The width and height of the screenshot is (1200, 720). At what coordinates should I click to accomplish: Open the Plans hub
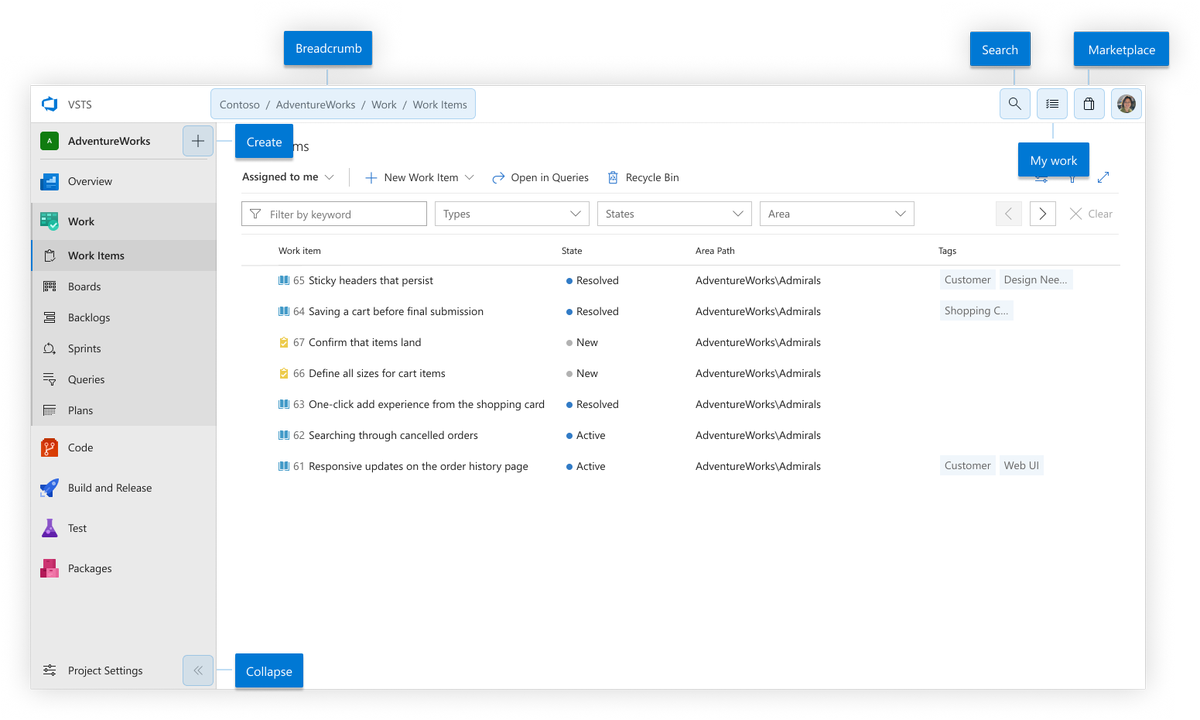124,410
